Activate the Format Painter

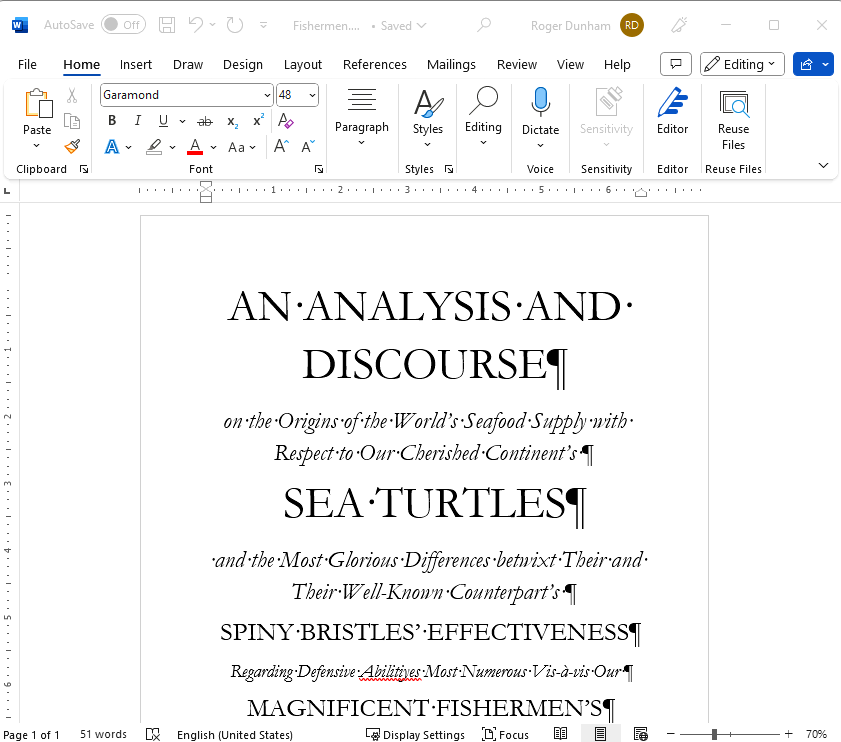click(x=71, y=145)
